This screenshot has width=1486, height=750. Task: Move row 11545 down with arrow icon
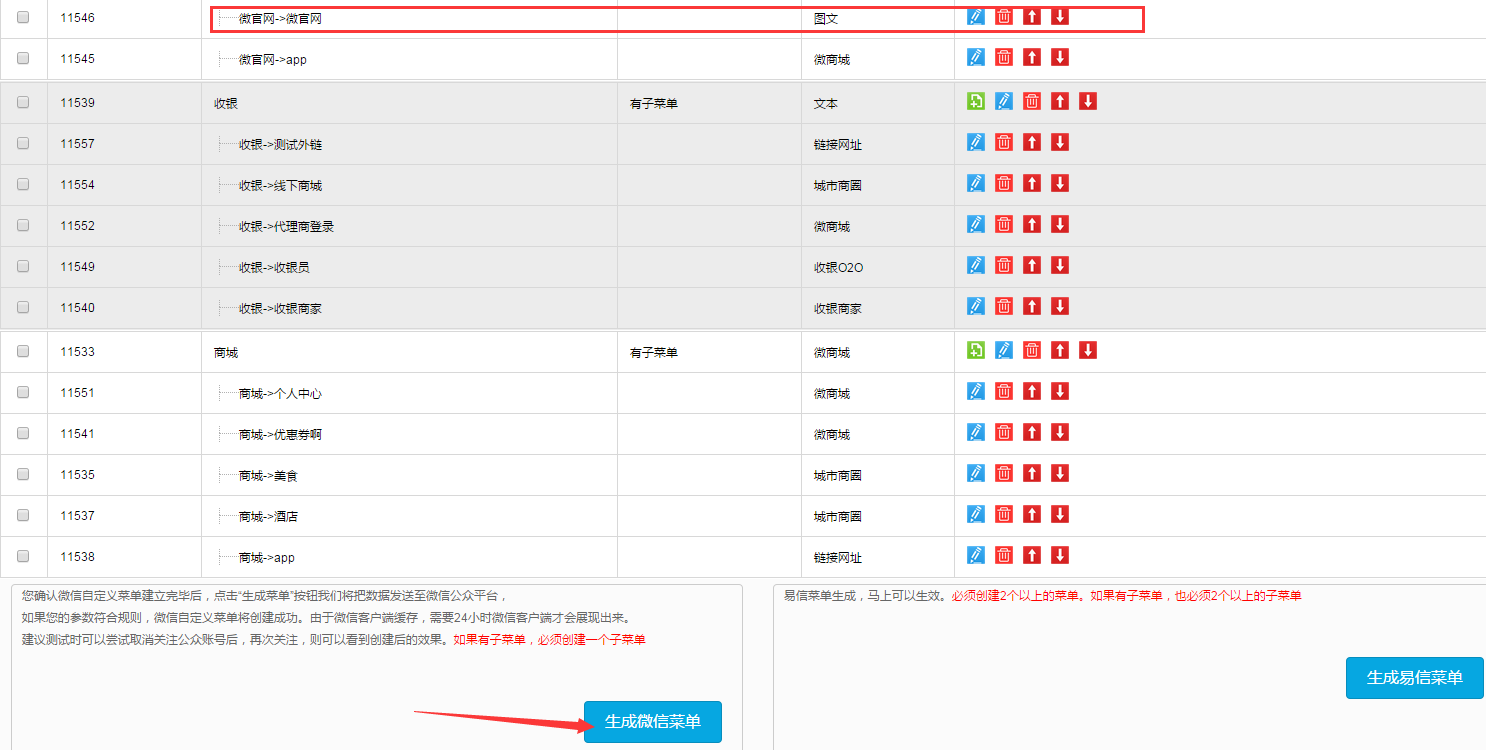click(x=1060, y=58)
